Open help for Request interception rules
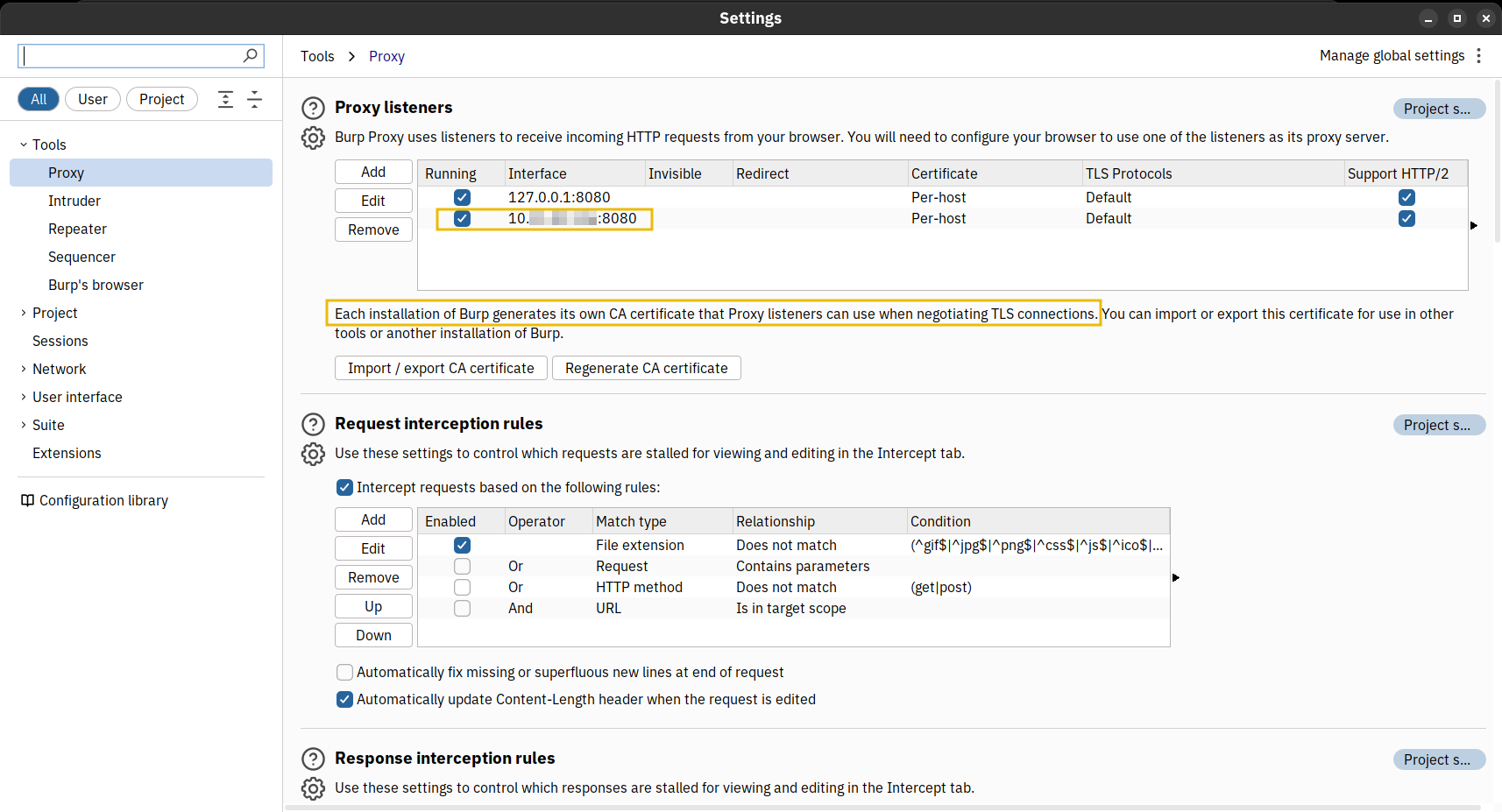 313,424
